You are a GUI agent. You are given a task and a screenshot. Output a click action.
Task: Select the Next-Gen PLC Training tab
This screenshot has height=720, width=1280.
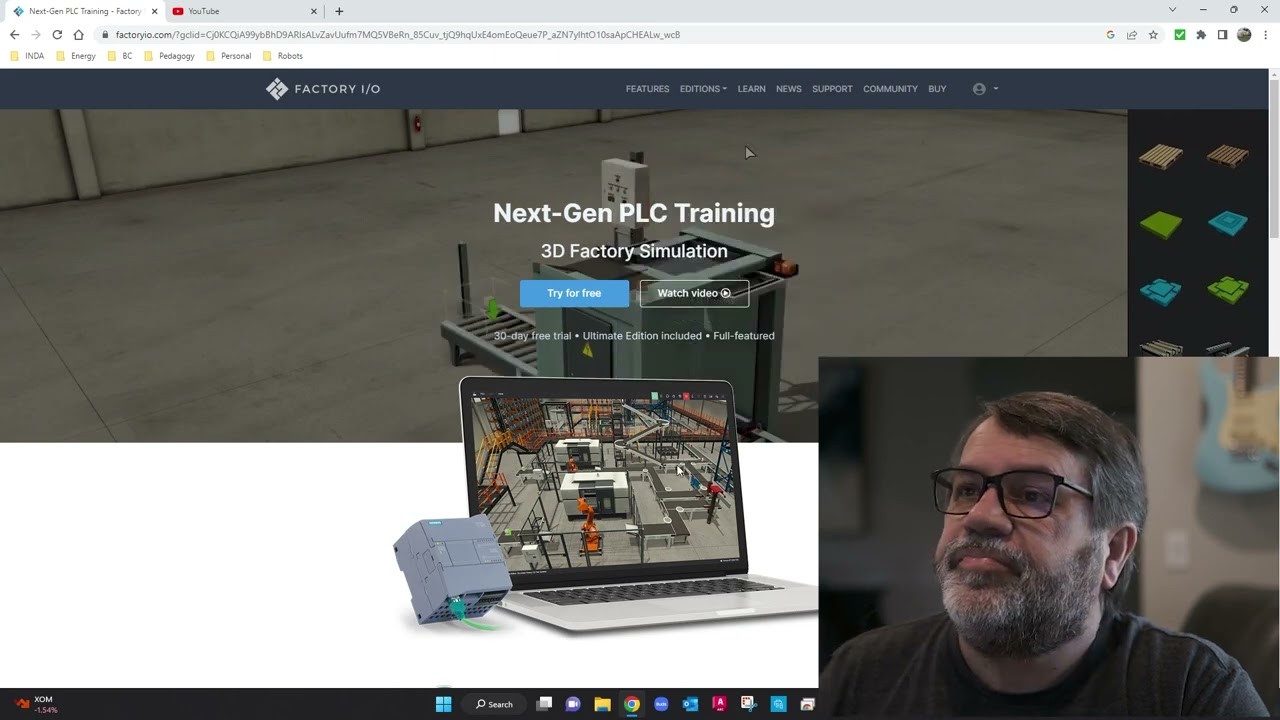point(82,11)
